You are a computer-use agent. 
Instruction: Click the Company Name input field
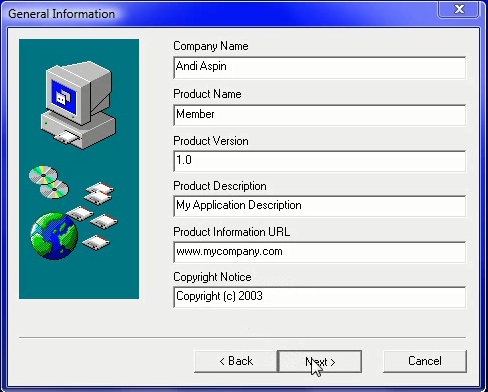(319, 68)
